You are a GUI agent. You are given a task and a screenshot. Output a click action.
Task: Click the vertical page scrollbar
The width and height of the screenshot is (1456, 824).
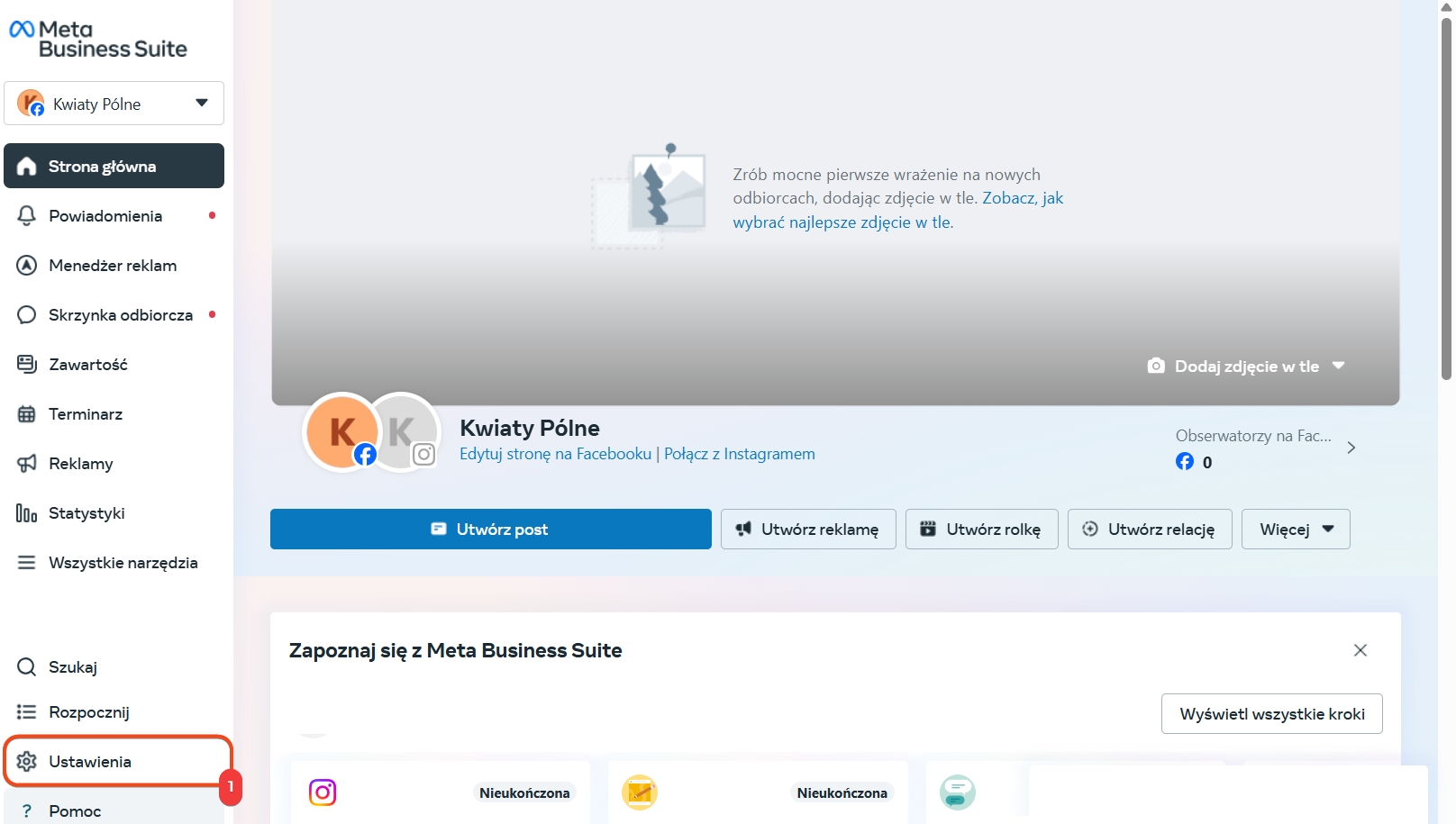click(x=1446, y=198)
